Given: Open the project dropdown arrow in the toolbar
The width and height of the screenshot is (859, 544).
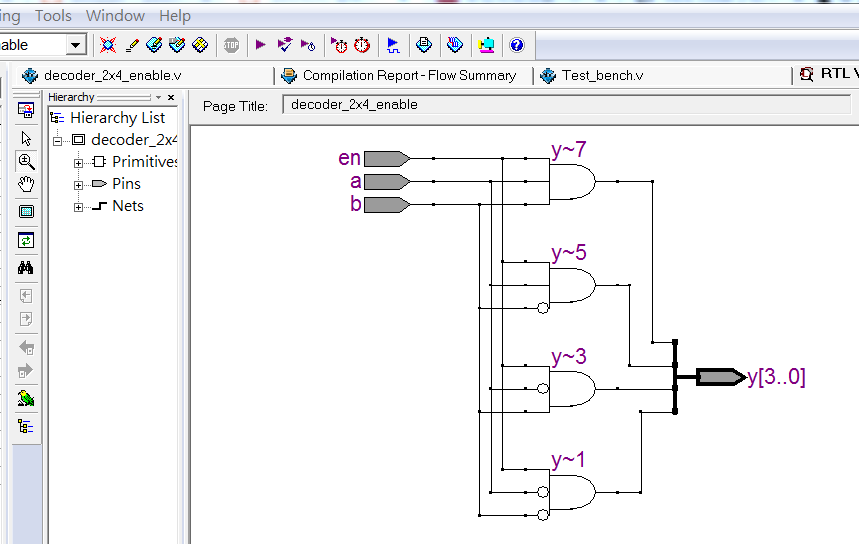Looking at the screenshot, I should coord(76,45).
